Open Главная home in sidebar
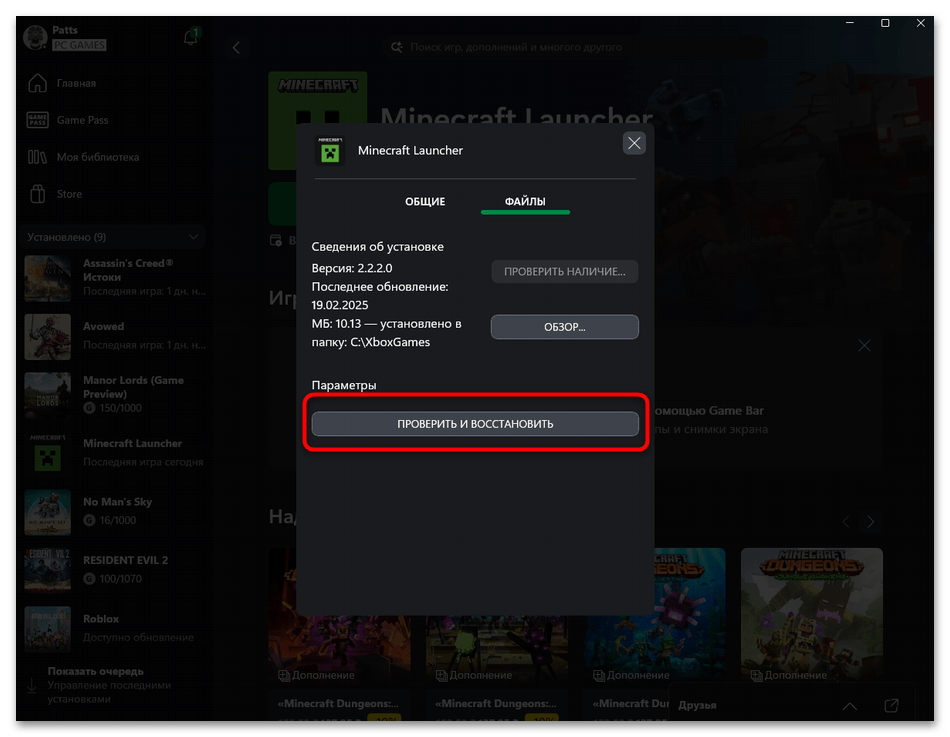The width and height of the screenshot is (950, 737). click(76, 84)
